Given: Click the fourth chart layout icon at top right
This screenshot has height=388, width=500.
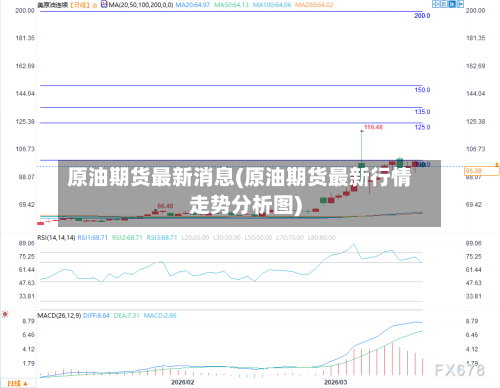Looking at the screenshot, I should coord(460,4).
